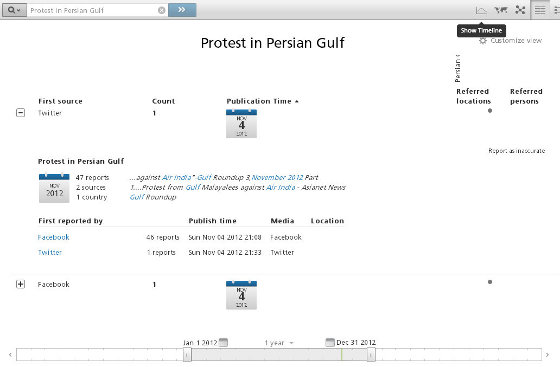Click the Nov 4 calendar icon in Facebook row

click(241, 295)
